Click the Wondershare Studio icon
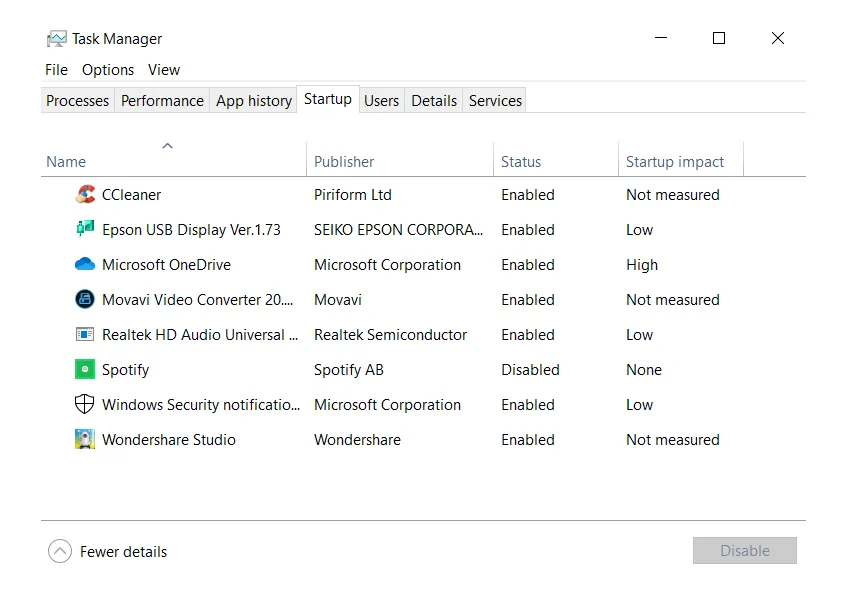The height and width of the screenshot is (603, 857). [85, 439]
